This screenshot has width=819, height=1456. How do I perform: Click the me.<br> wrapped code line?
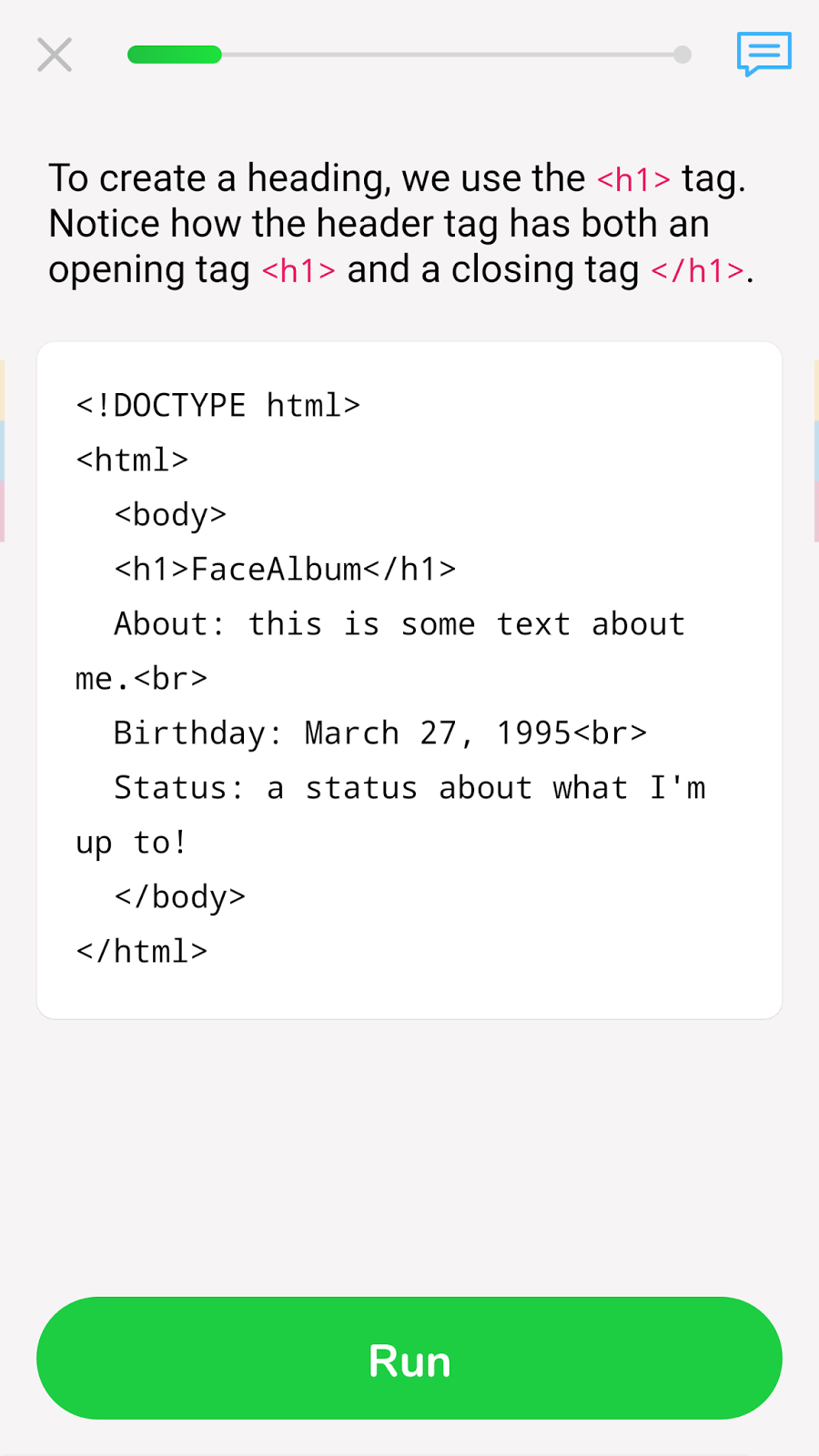coord(142,679)
